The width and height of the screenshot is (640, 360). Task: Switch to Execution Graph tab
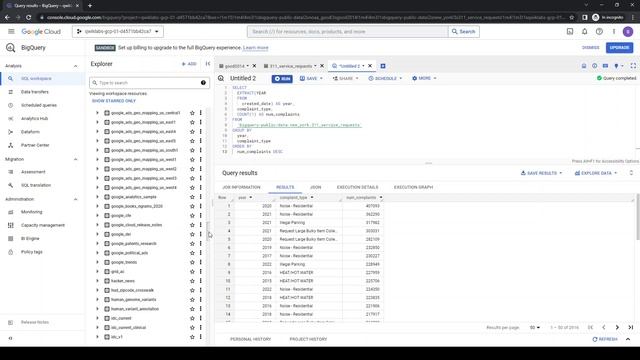(x=413, y=187)
